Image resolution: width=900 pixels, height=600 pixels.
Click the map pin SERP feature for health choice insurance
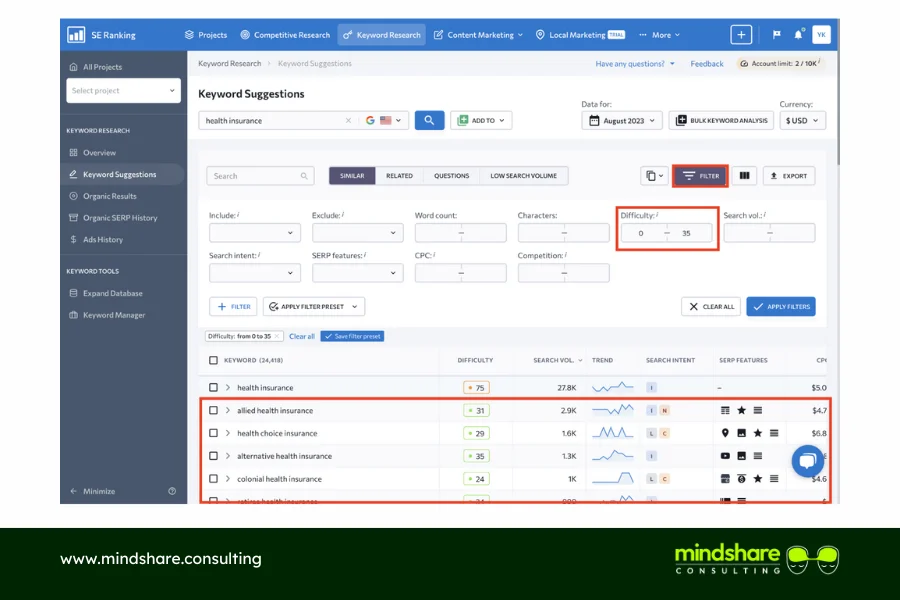click(x=725, y=433)
